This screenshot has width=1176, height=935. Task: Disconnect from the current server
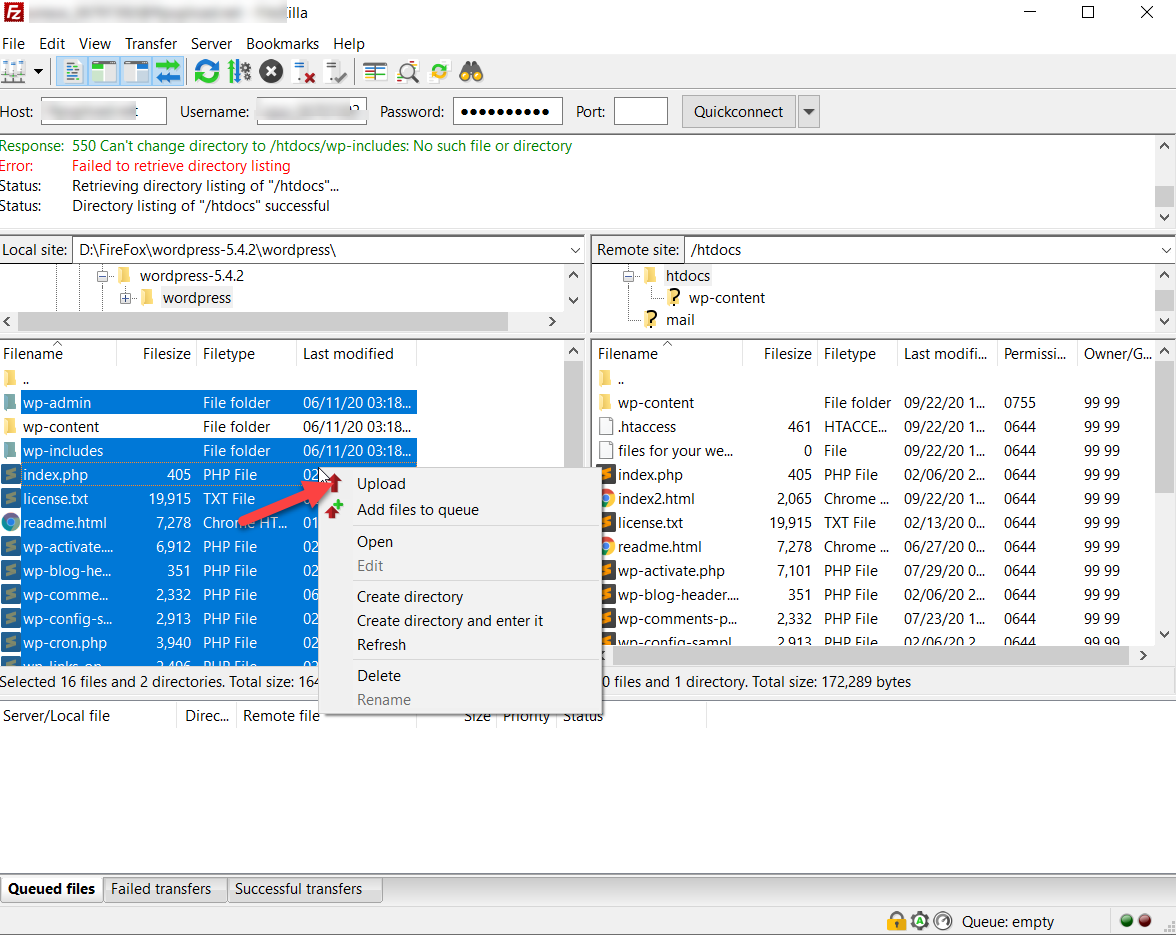304,72
